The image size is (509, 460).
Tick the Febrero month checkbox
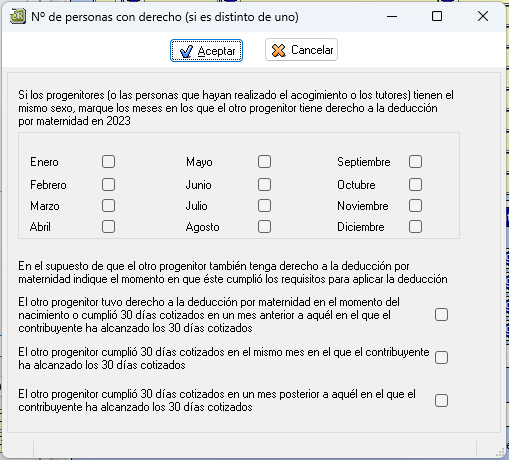(108, 184)
